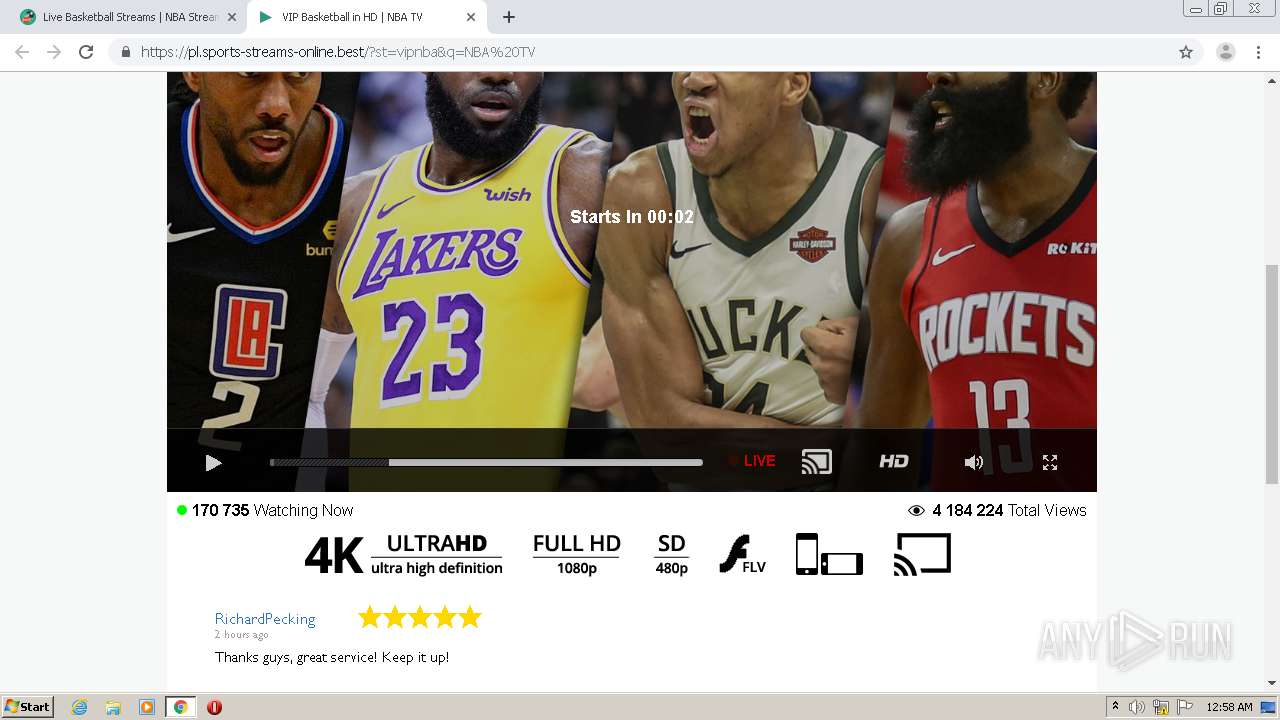Open Action Center flag icon
The image size is (1280, 720).
(x=1184, y=707)
